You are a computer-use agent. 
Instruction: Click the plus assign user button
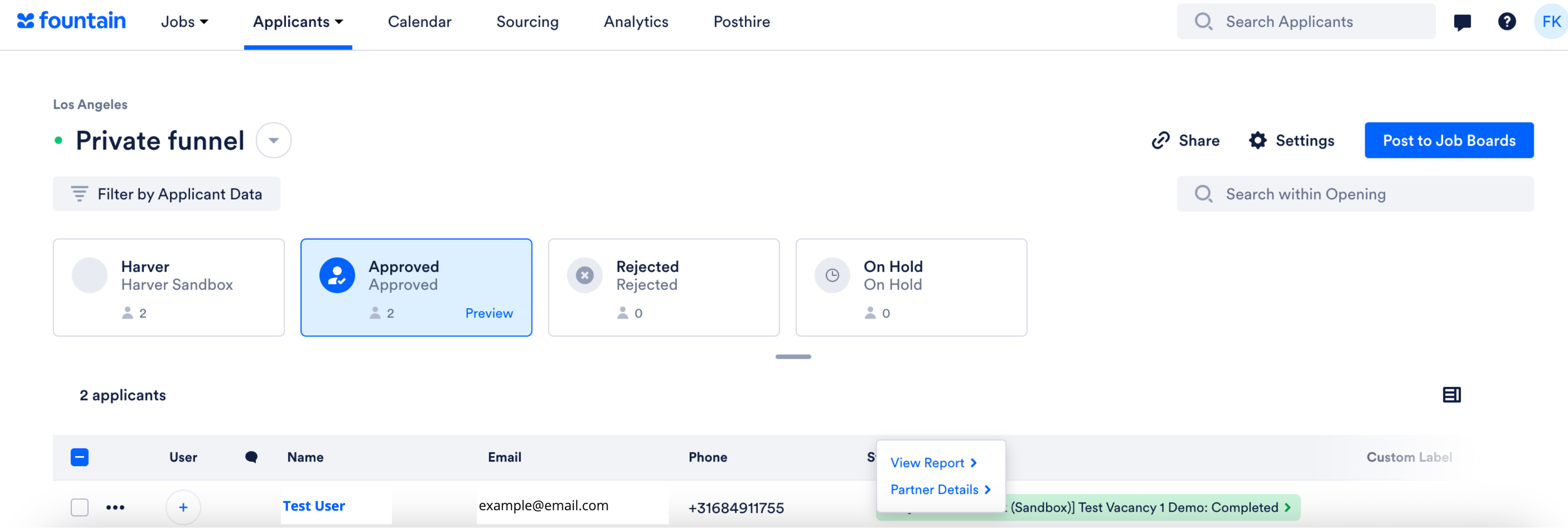183,508
